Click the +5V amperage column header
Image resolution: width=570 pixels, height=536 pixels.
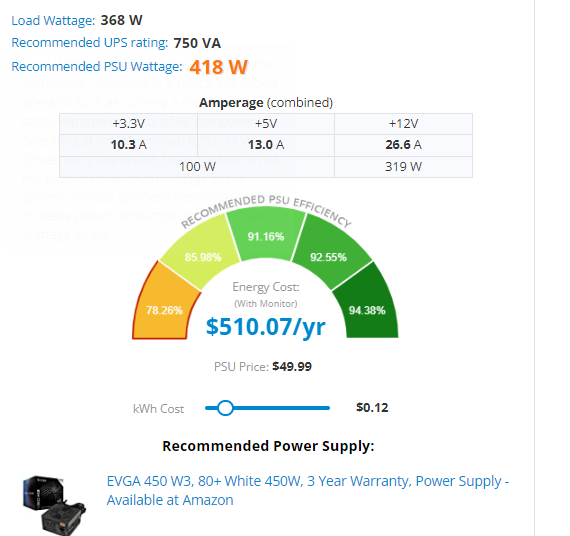266,124
